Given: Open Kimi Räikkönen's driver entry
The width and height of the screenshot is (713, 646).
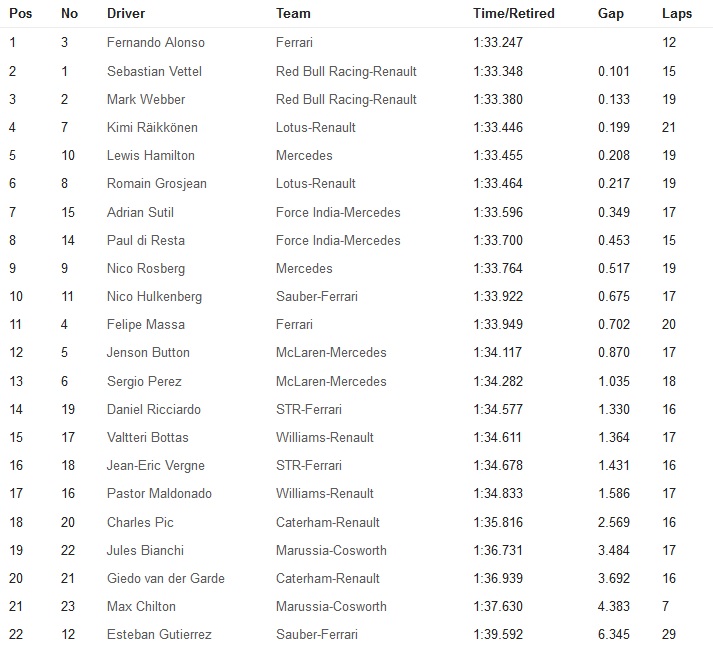Looking at the screenshot, I should click(x=152, y=127).
